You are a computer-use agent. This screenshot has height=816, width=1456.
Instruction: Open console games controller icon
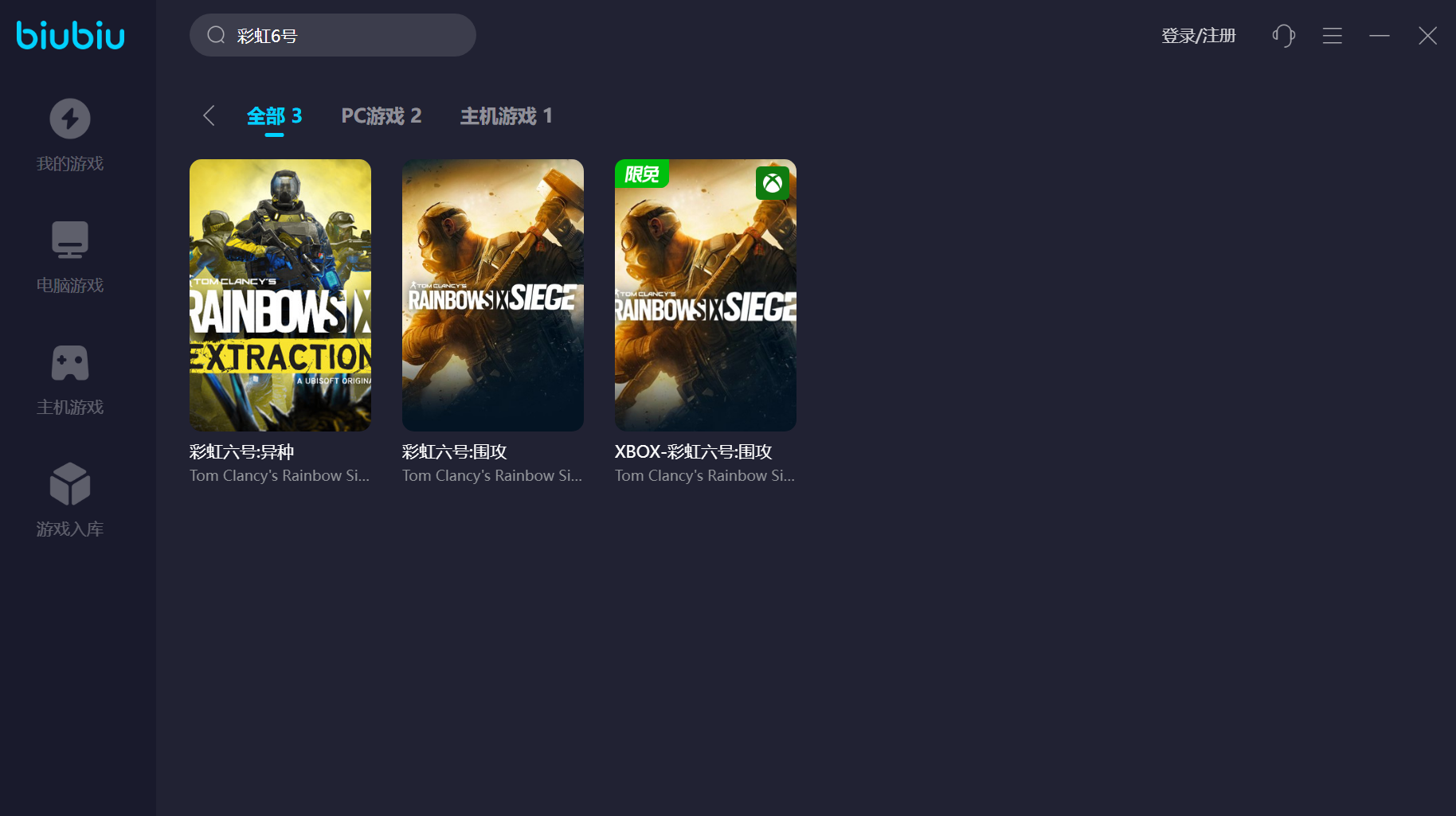pyautogui.click(x=70, y=363)
